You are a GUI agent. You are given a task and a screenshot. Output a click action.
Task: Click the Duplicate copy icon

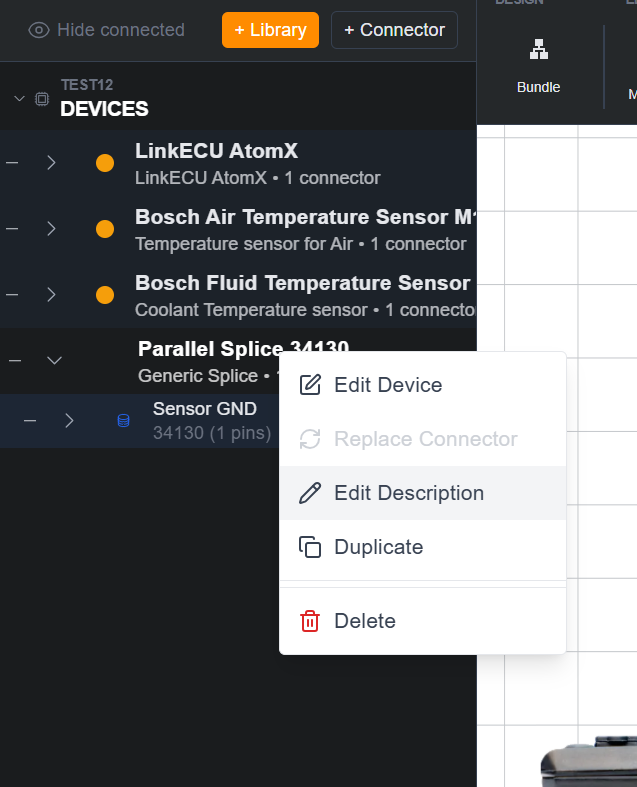310,547
